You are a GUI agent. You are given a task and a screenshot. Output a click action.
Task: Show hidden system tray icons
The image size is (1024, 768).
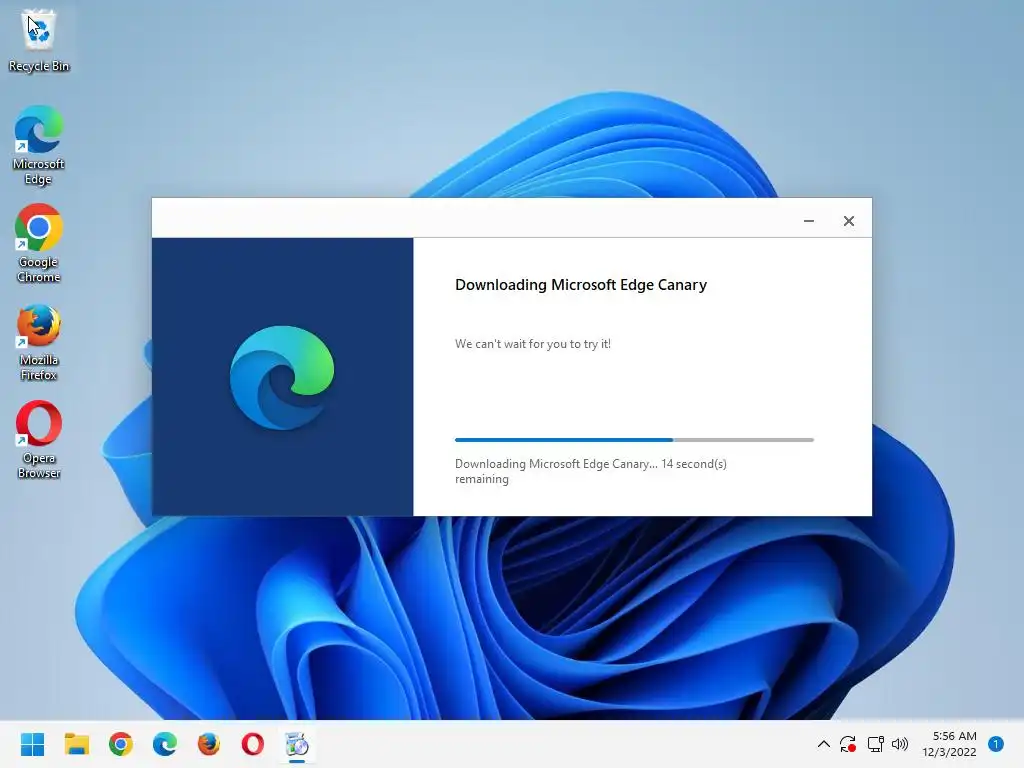pos(824,744)
